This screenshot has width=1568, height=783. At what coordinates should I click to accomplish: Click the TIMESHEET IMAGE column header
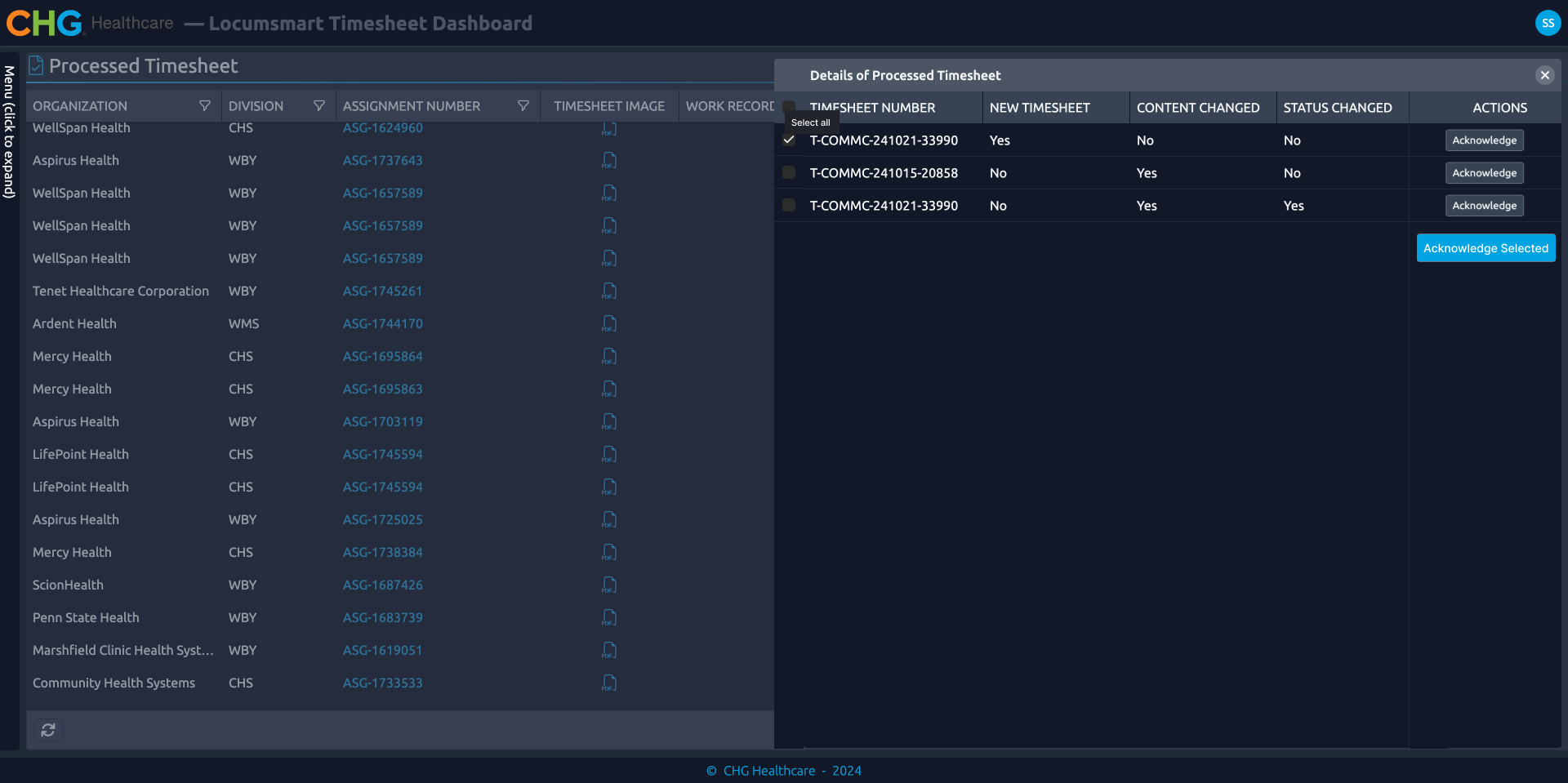tap(609, 106)
